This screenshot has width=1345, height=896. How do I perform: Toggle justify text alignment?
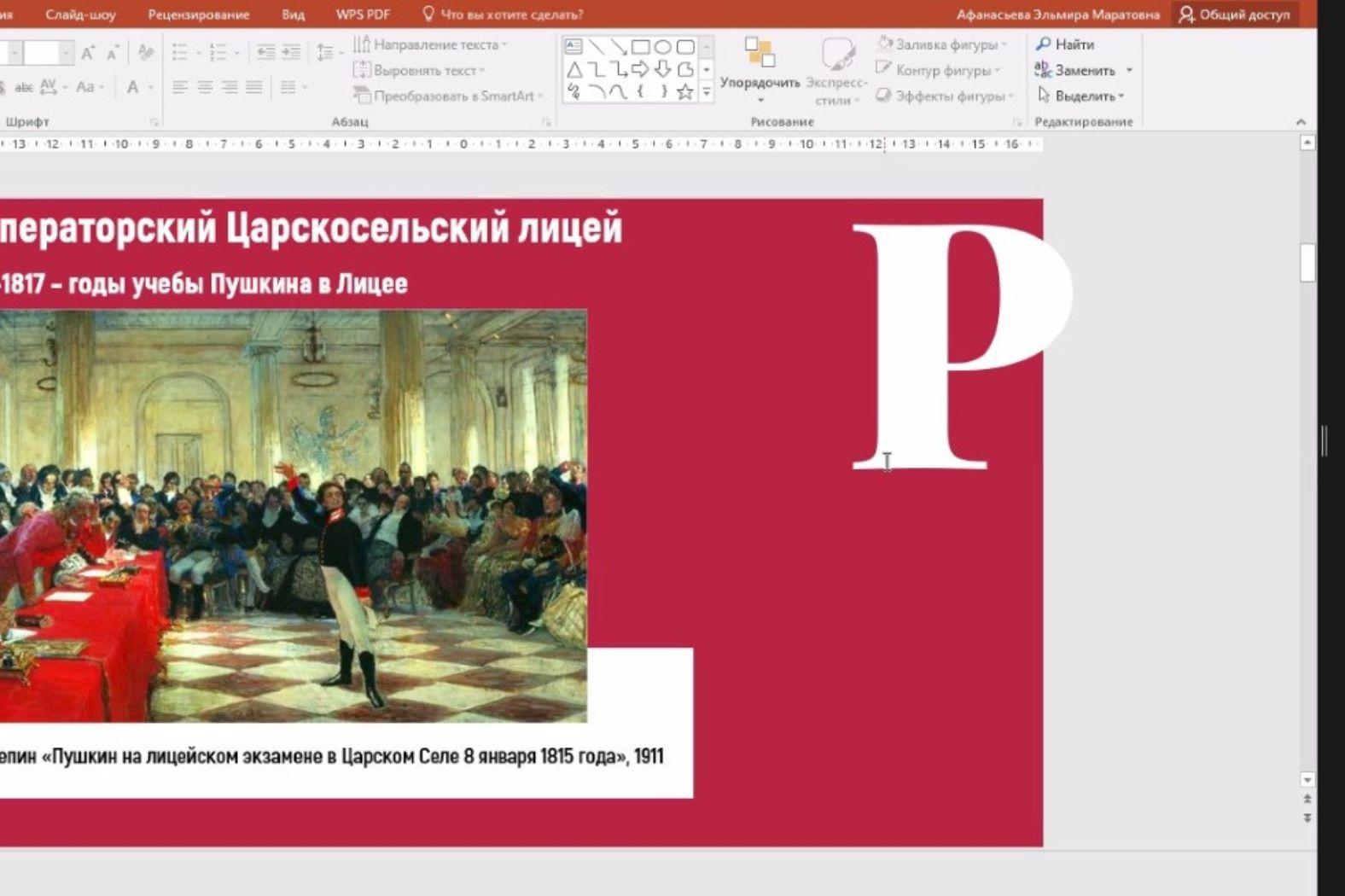[x=254, y=87]
